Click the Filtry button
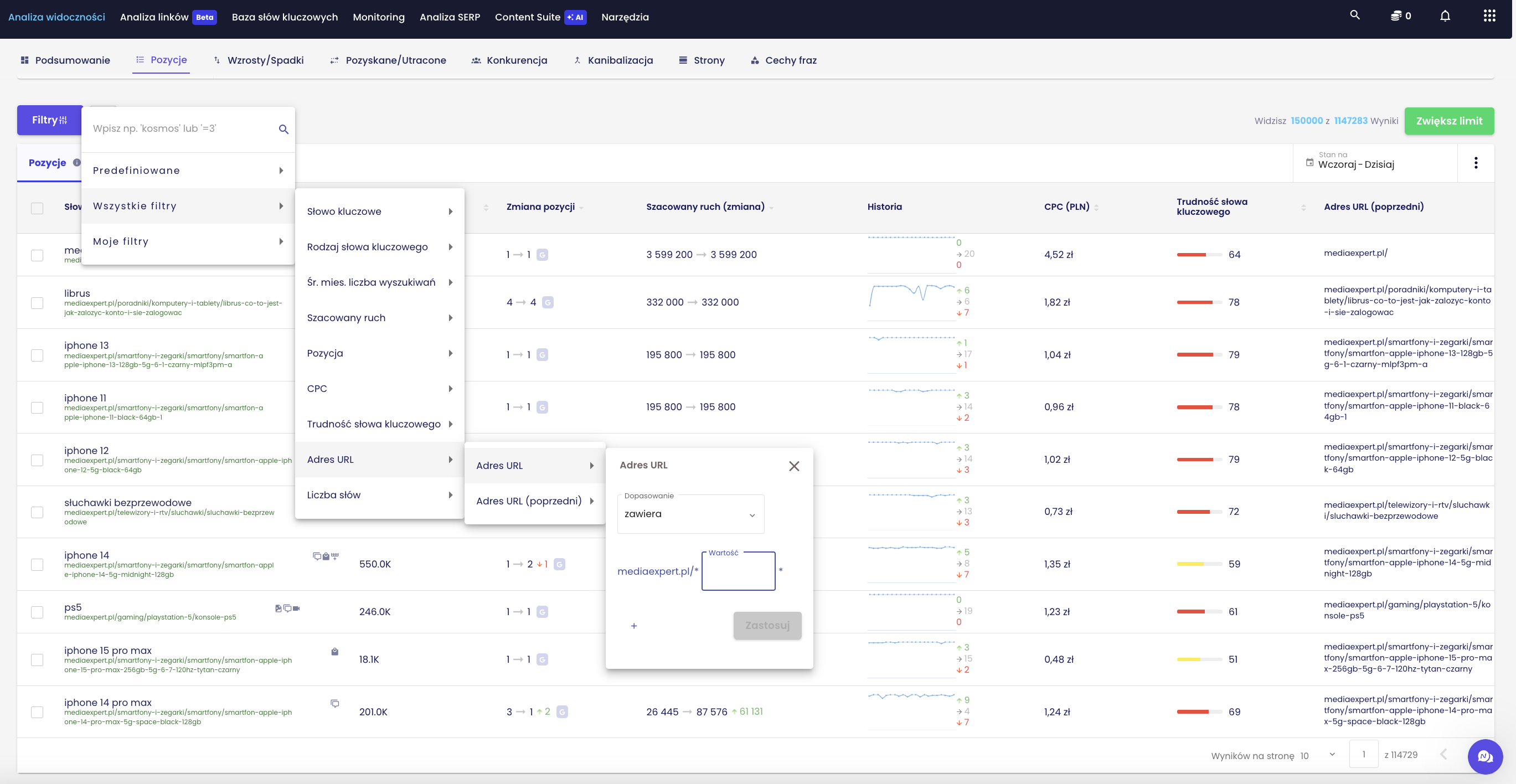Screen dimensions: 1516x784 (49, 120)
